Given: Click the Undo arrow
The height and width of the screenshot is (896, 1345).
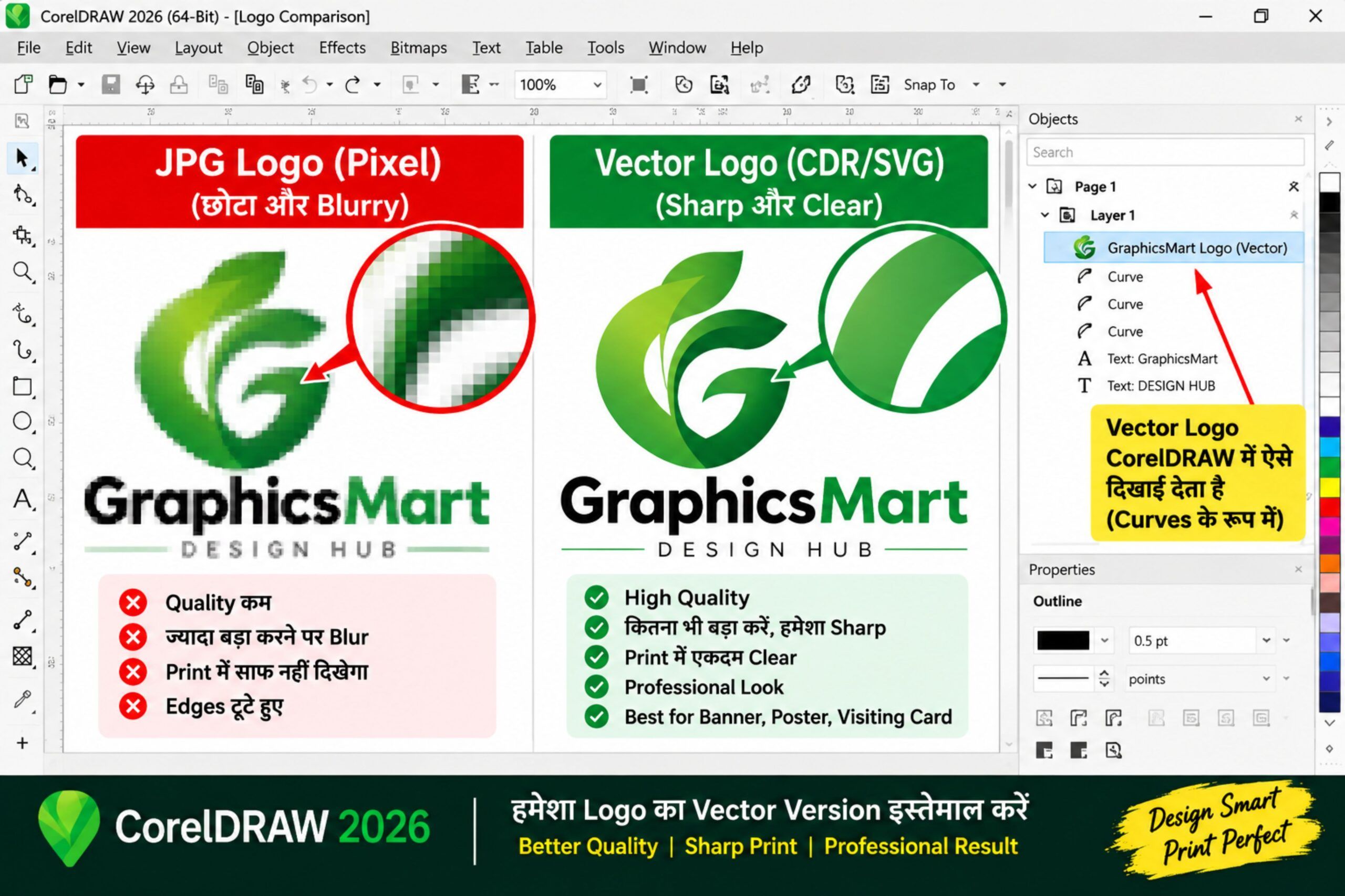Looking at the screenshot, I should pos(310,85).
